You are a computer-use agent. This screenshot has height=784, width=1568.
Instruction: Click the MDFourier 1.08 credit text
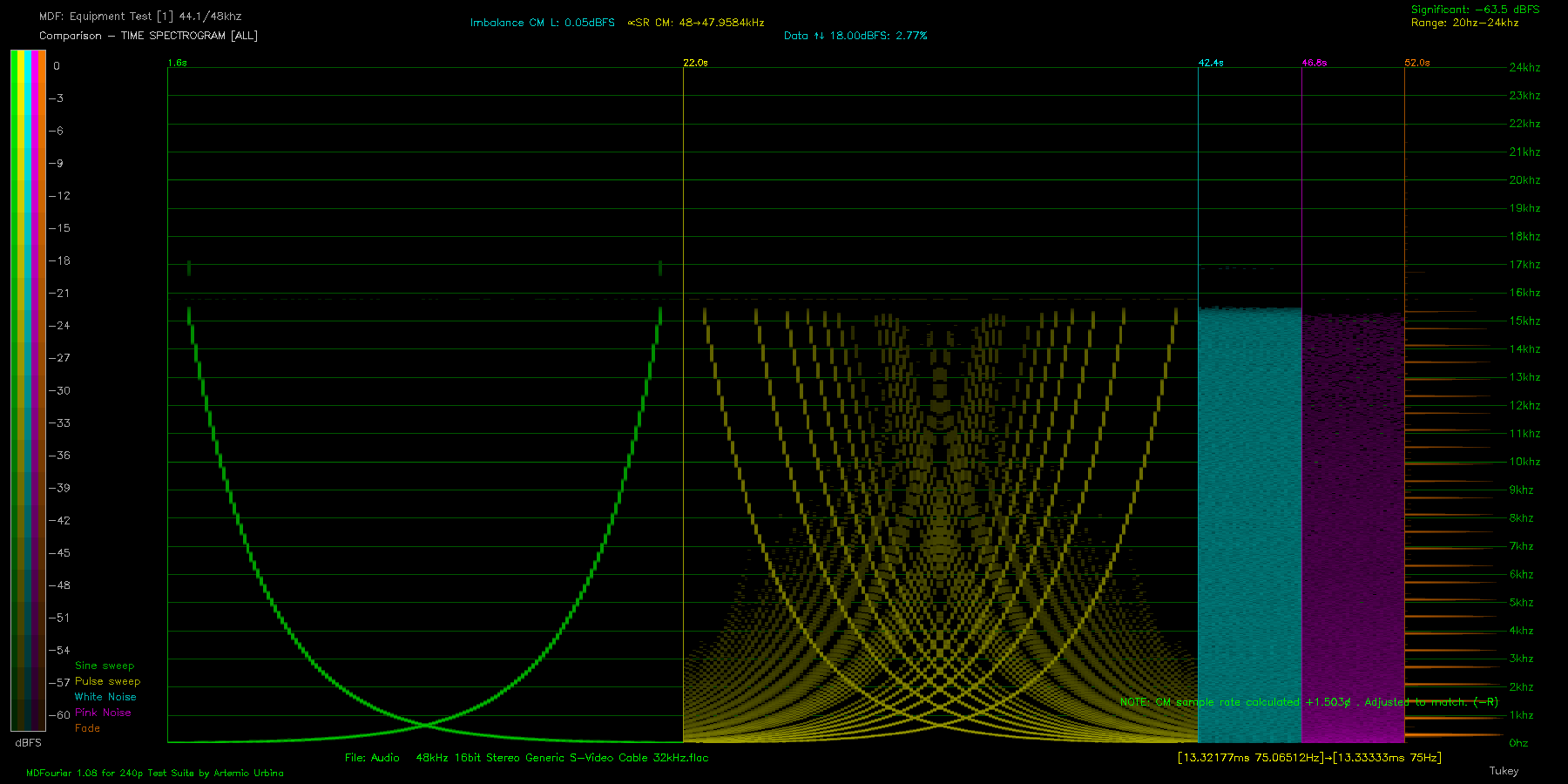click(155, 773)
